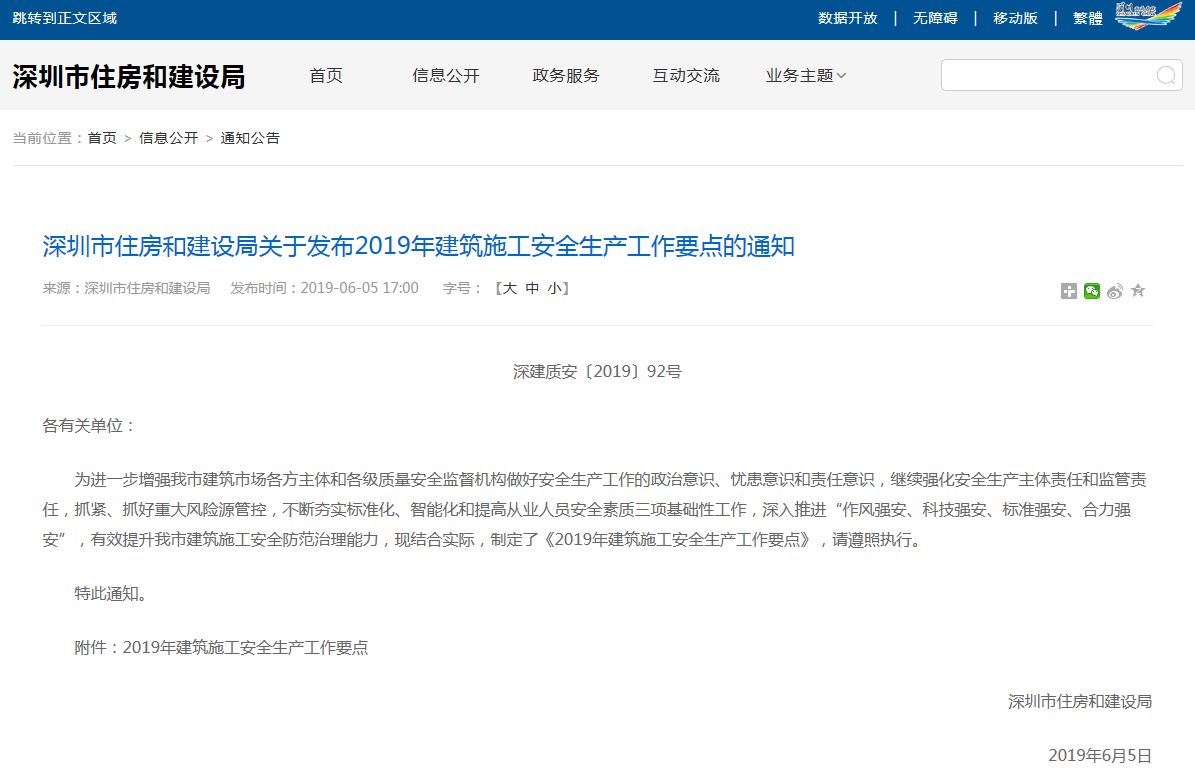
Task: Select the 中 medium font size
Action: point(533,287)
